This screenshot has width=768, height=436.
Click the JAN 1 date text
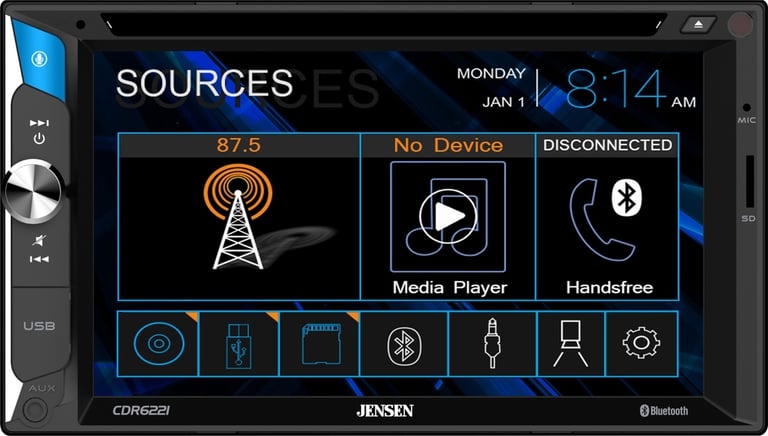pos(504,102)
